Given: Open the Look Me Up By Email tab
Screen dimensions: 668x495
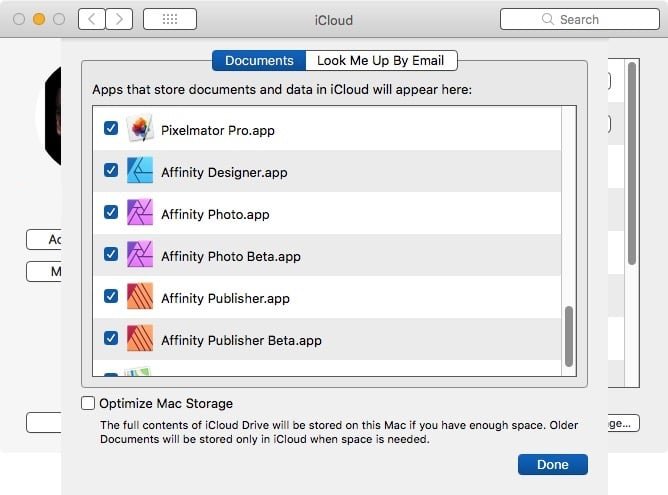Looking at the screenshot, I should coord(381,61).
